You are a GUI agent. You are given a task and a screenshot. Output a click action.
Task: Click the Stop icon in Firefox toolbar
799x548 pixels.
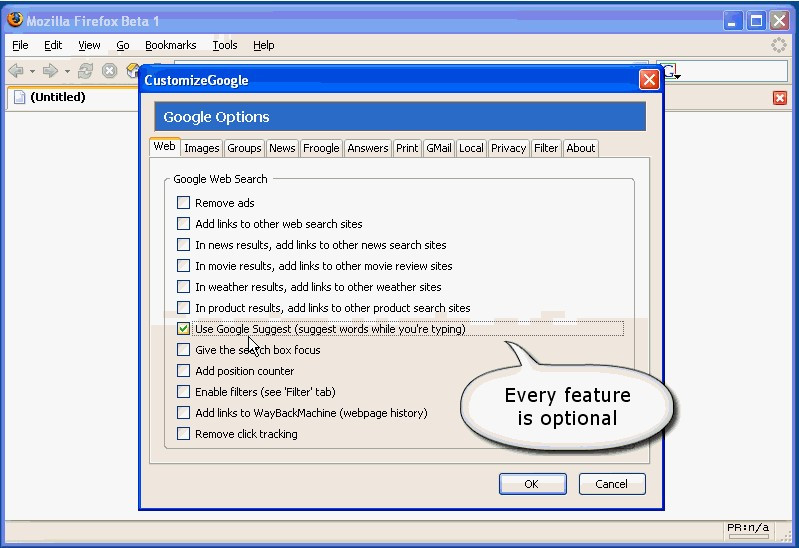tap(109, 70)
